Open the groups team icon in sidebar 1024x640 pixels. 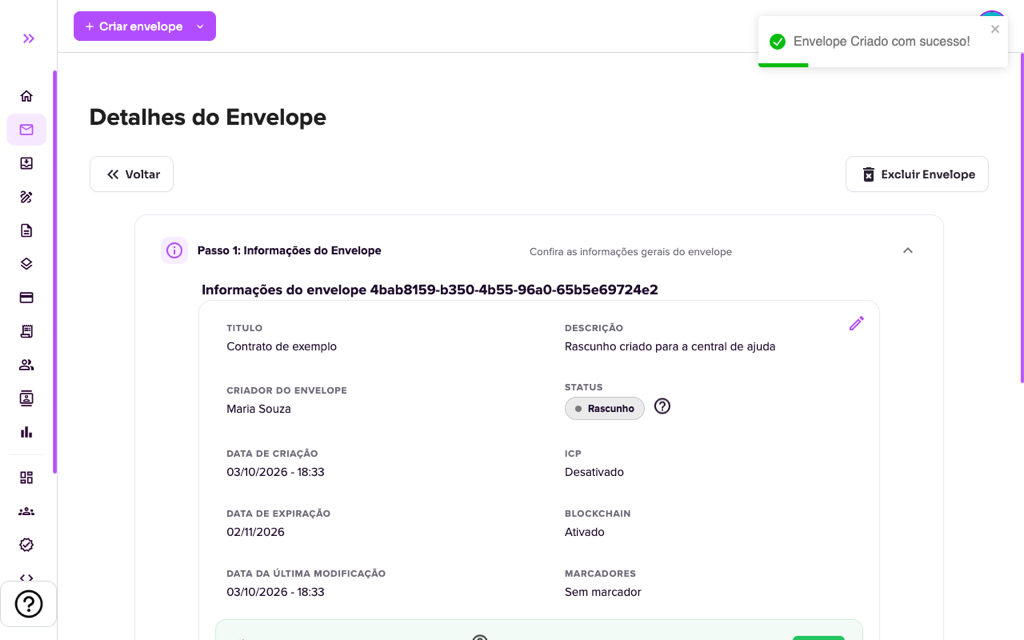[26, 511]
